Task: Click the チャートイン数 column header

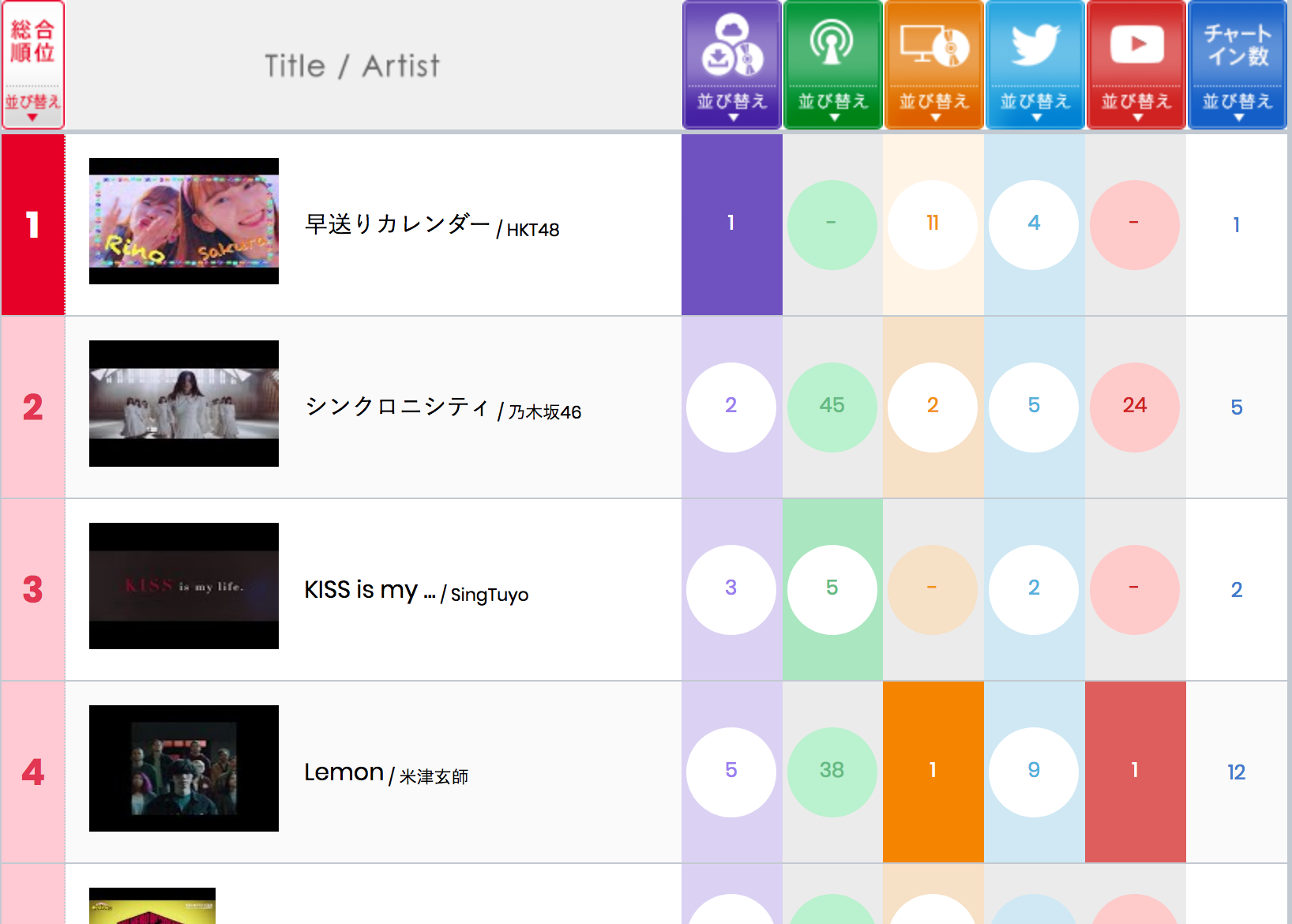Action: pos(1237,46)
